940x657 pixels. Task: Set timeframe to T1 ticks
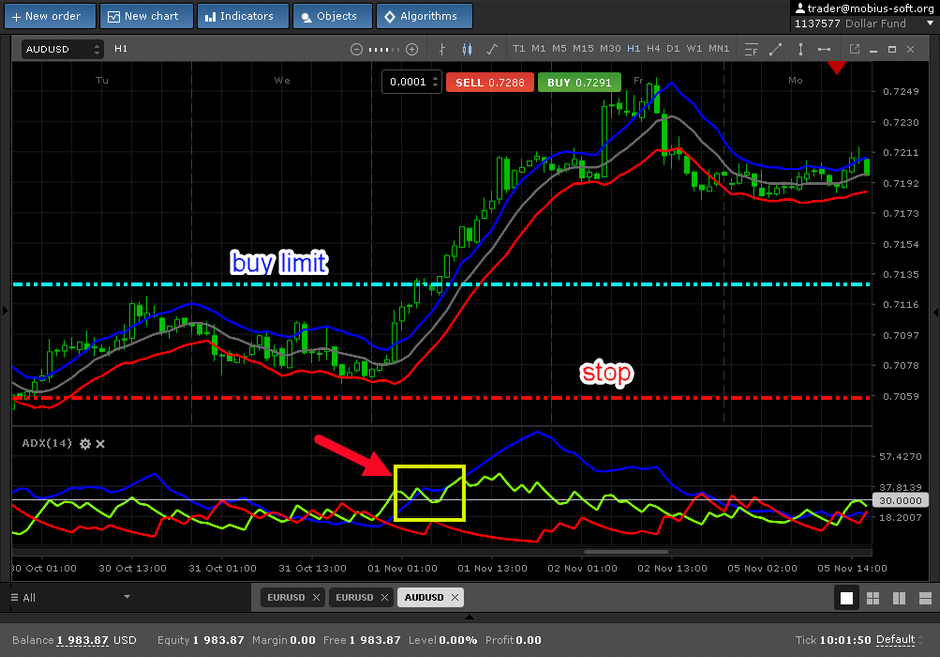pyautogui.click(x=519, y=49)
